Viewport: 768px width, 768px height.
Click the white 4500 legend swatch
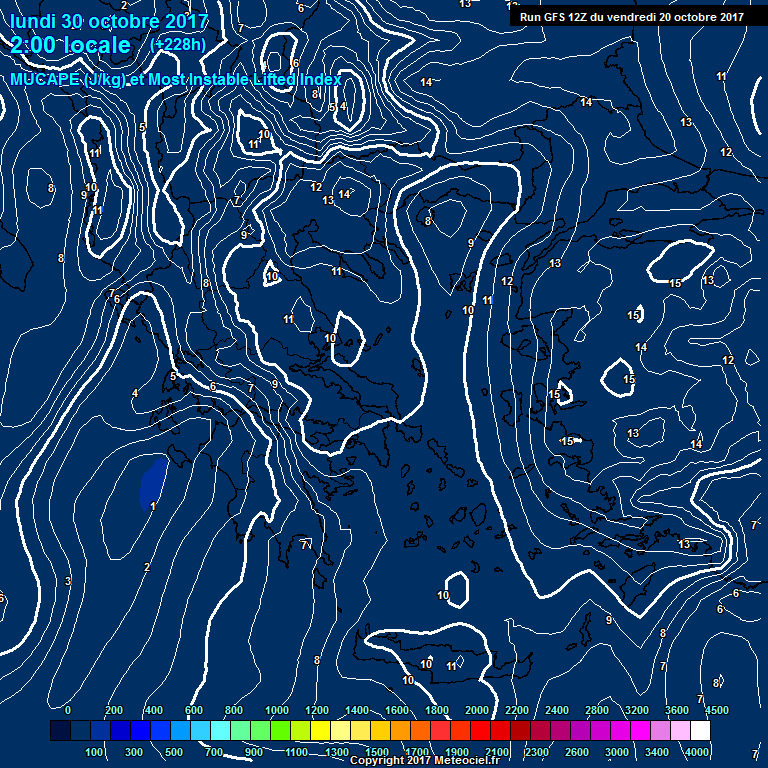[x=700, y=731]
